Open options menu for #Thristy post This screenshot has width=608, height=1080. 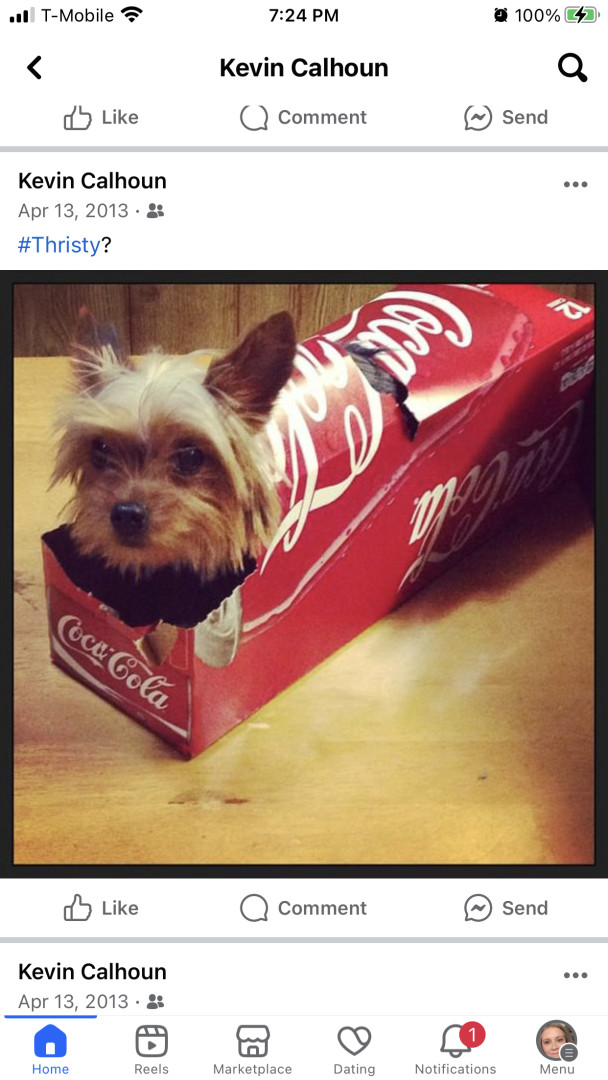575,185
